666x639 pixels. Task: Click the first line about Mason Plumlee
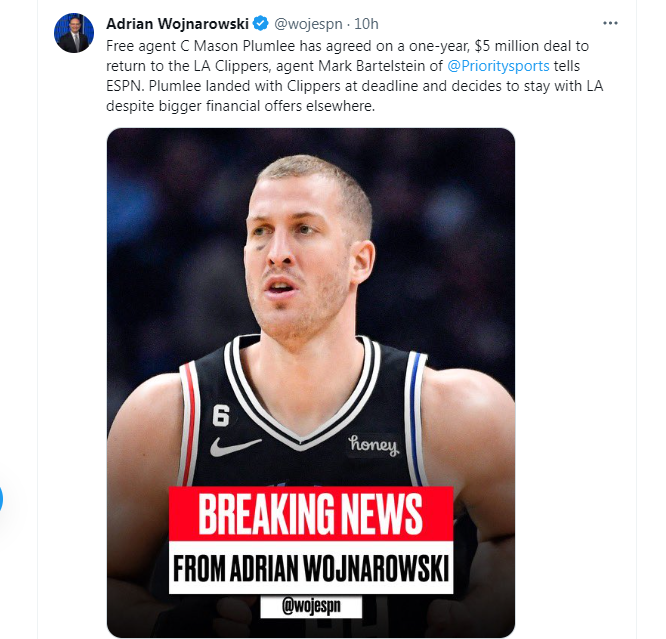click(347, 46)
